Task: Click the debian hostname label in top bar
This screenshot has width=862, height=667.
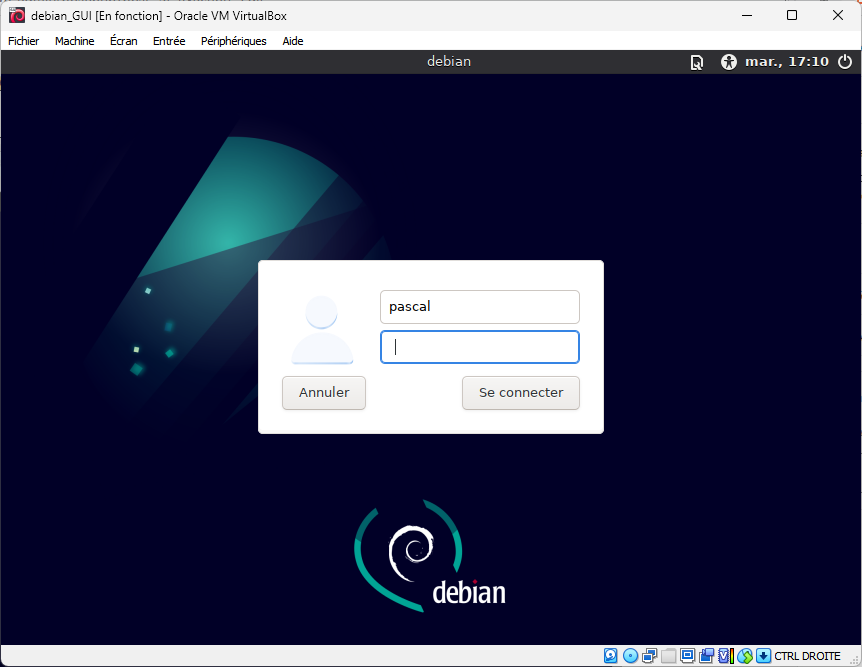Action: pyautogui.click(x=449, y=62)
